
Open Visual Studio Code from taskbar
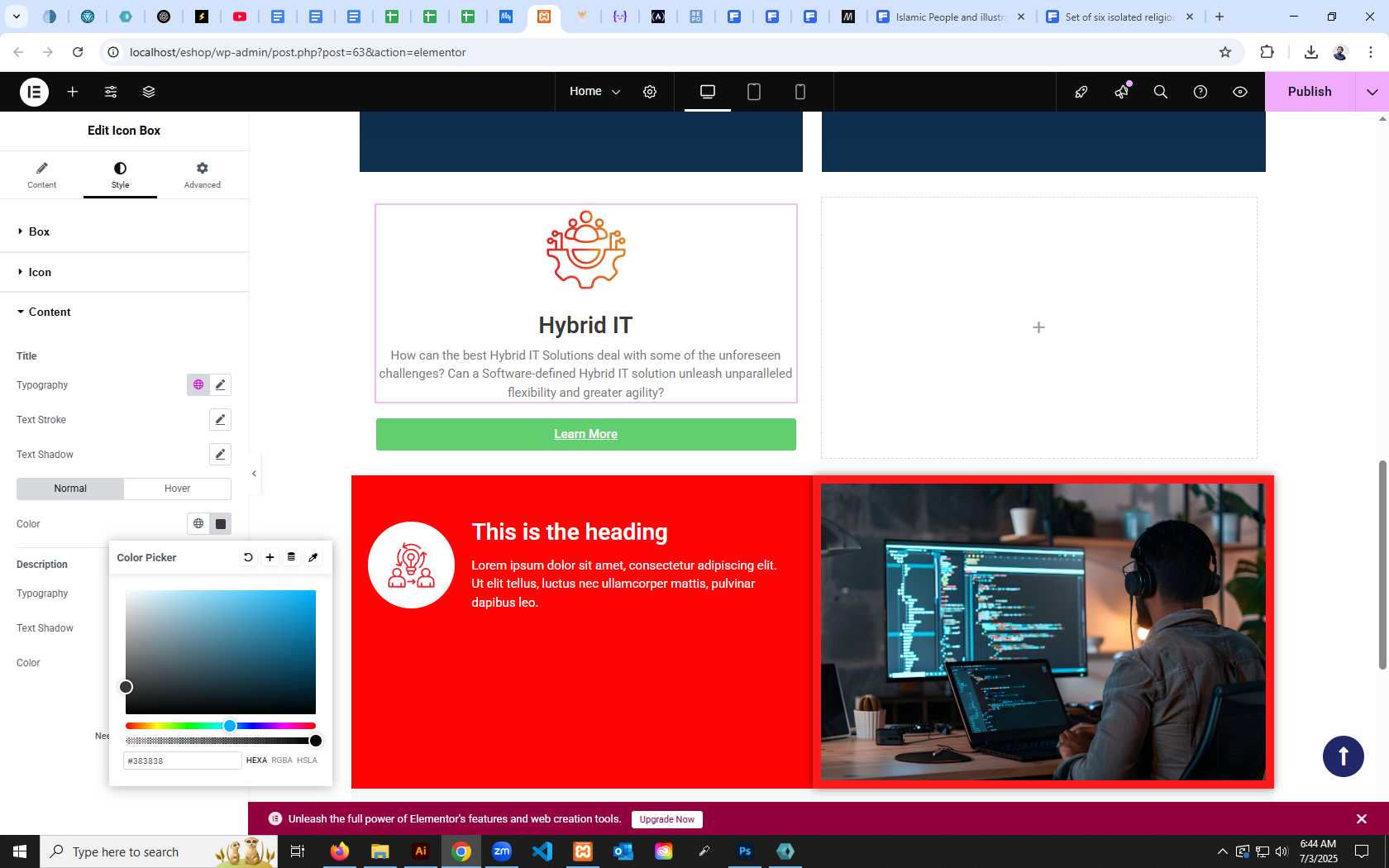(x=542, y=851)
